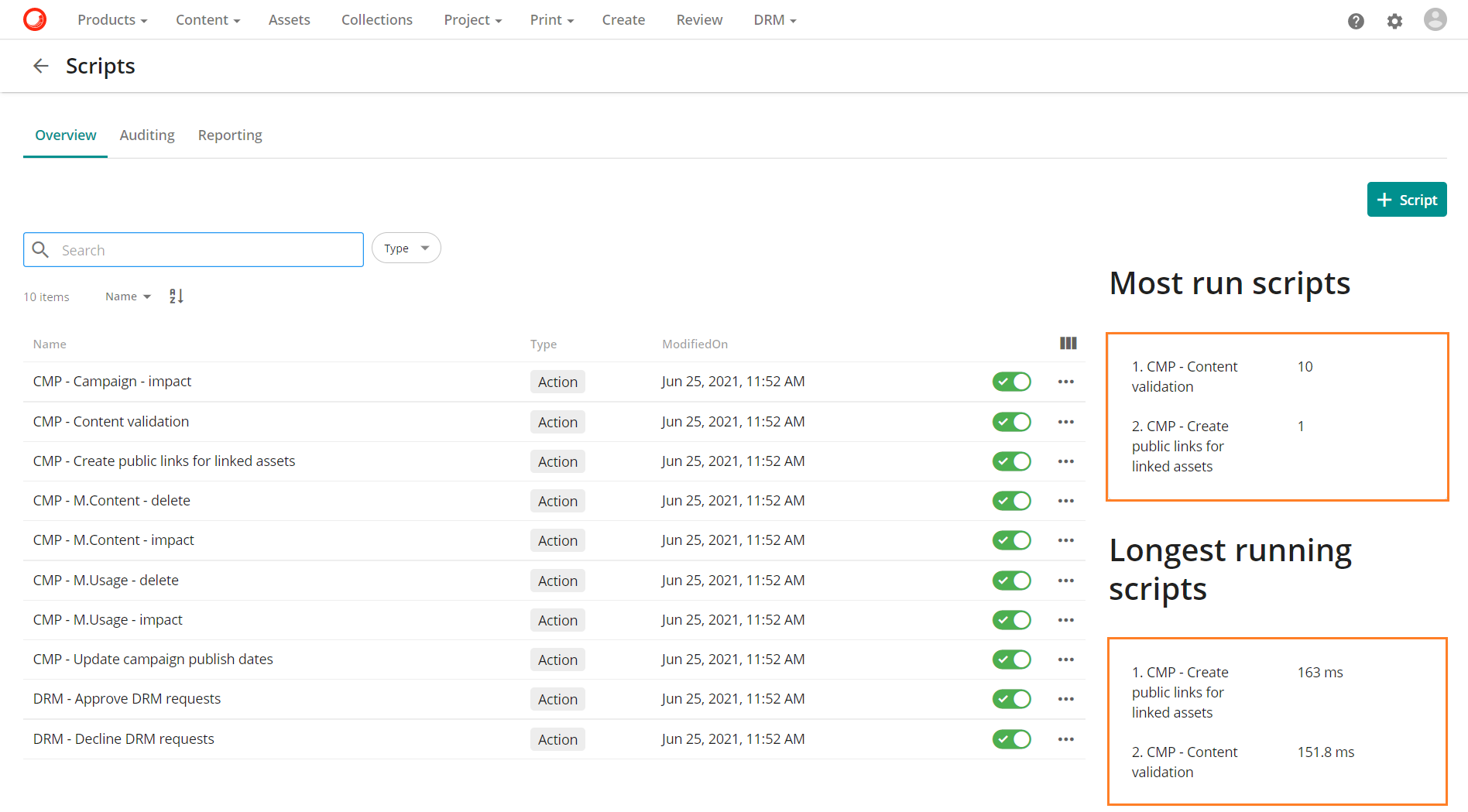1468x812 pixels.
Task: Open the settings gear icon
Action: point(1394,21)
